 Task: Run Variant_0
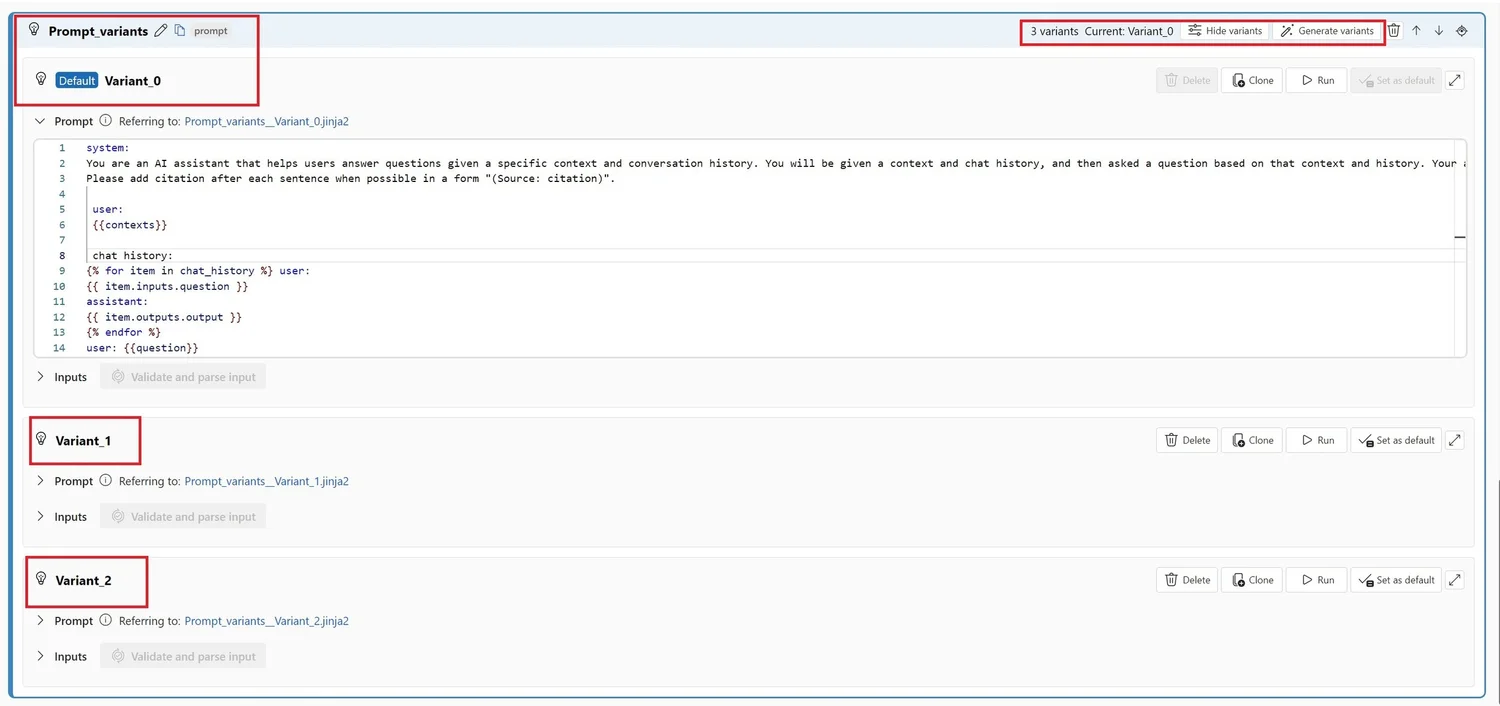pyautogui.click(x=1316, y=80)
